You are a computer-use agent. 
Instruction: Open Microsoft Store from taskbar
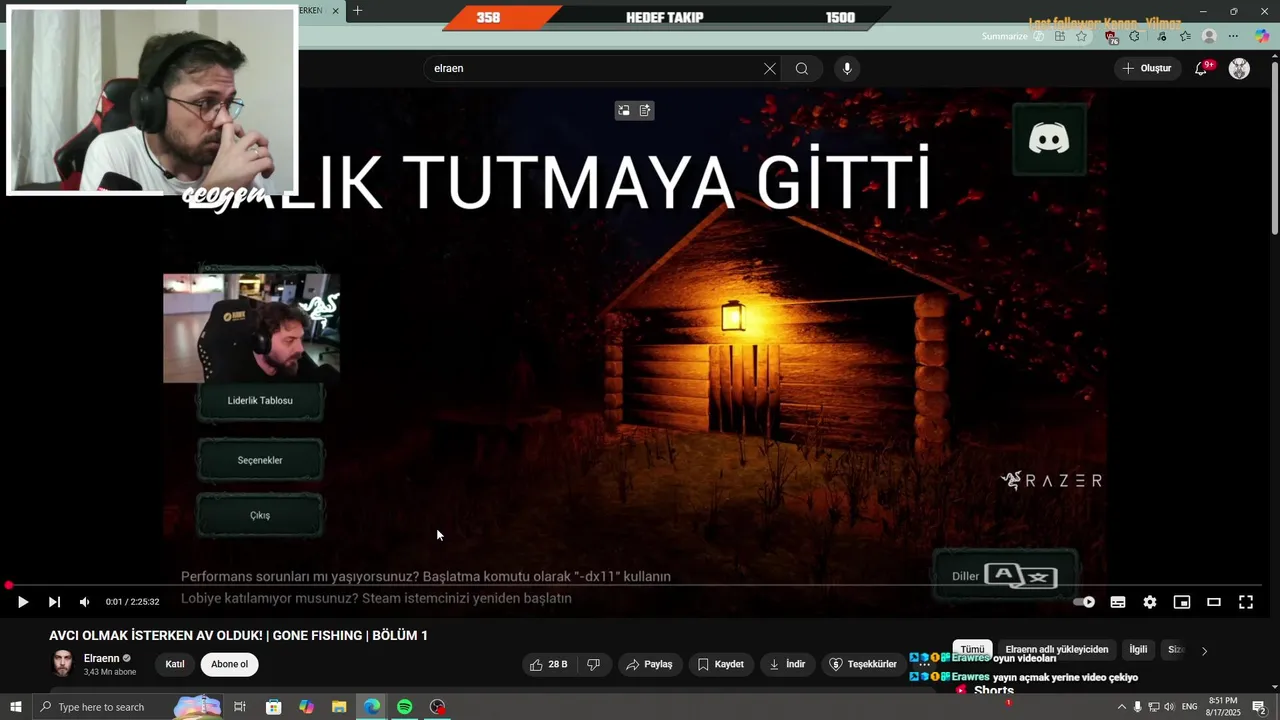pos(273,707)
